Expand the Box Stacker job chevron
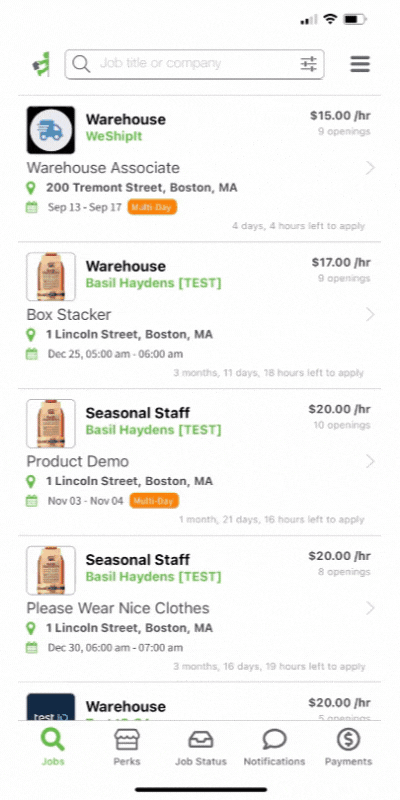Screen dimensions: 400x800 coord(370,315)
